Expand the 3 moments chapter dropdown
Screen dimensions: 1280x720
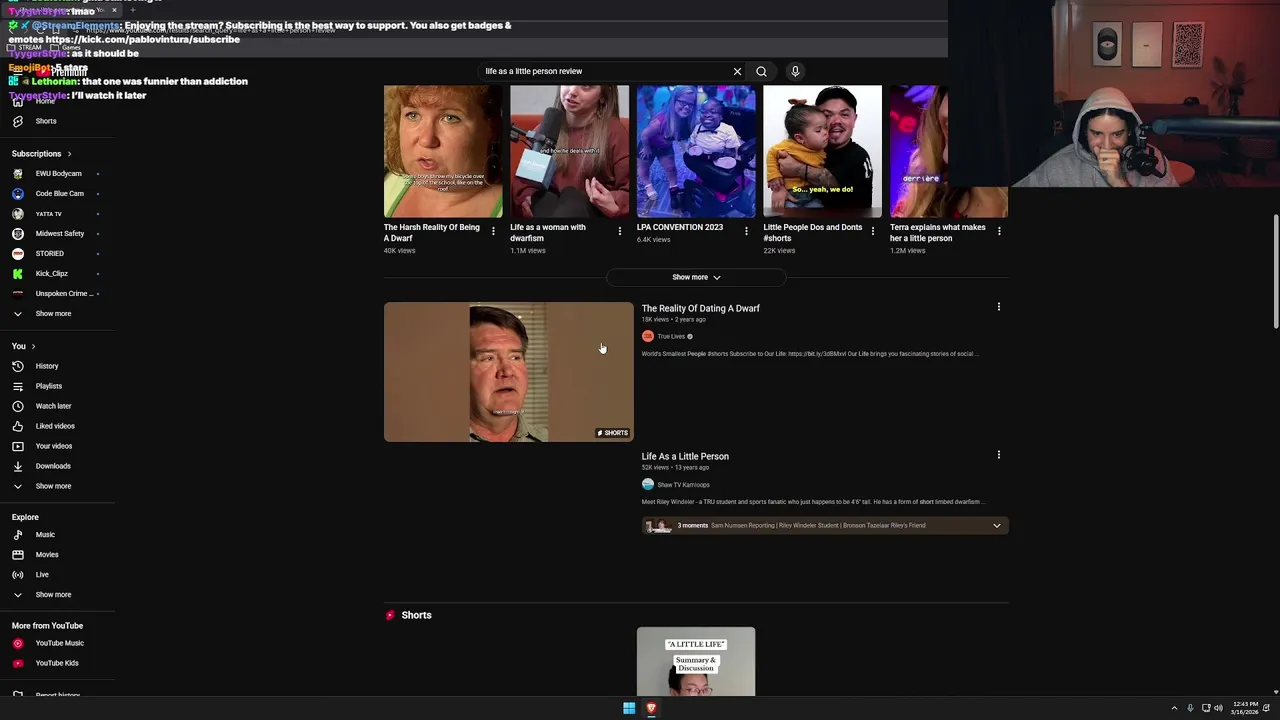[996, 525]
